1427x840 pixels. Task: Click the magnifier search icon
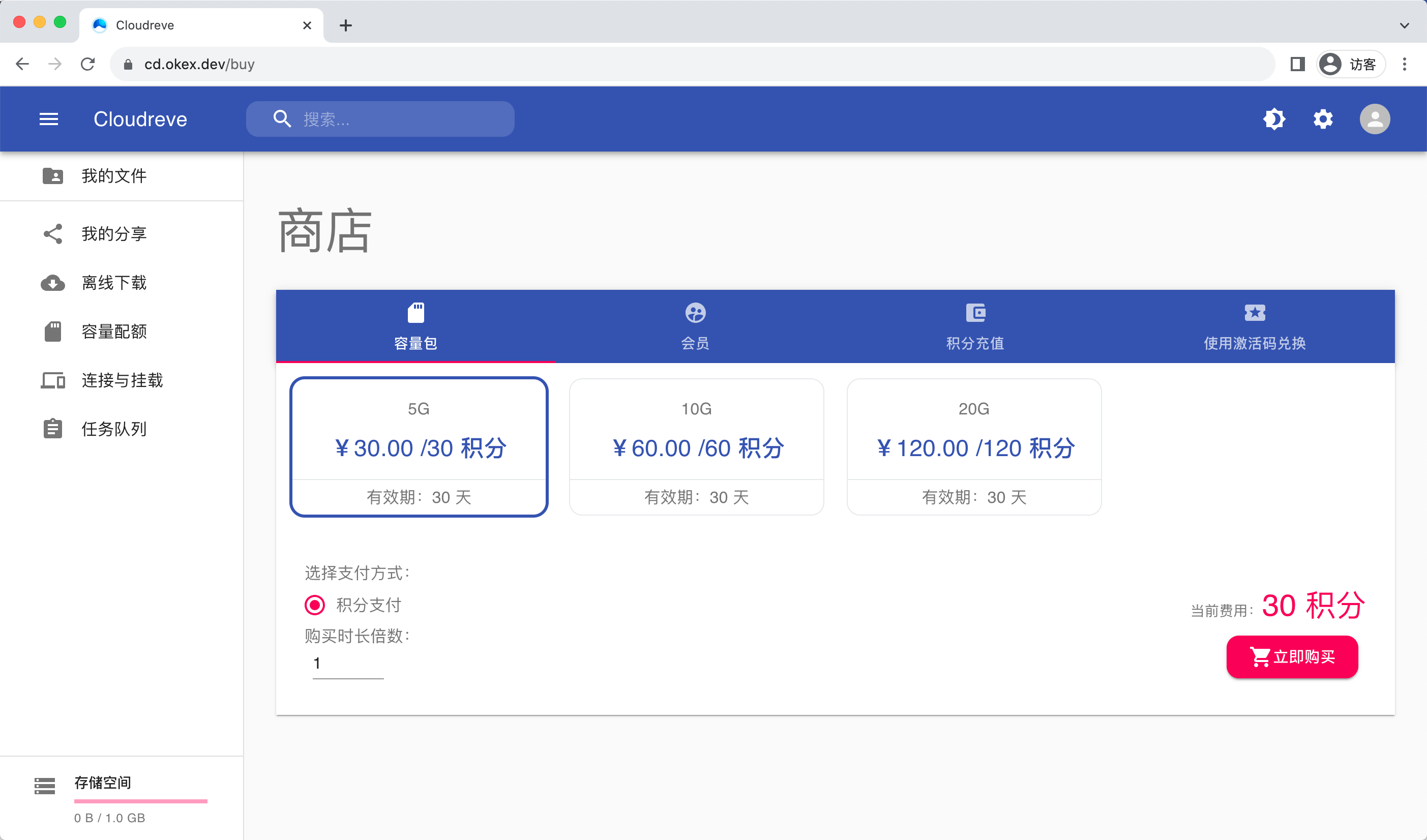click(x=281, y=119)
